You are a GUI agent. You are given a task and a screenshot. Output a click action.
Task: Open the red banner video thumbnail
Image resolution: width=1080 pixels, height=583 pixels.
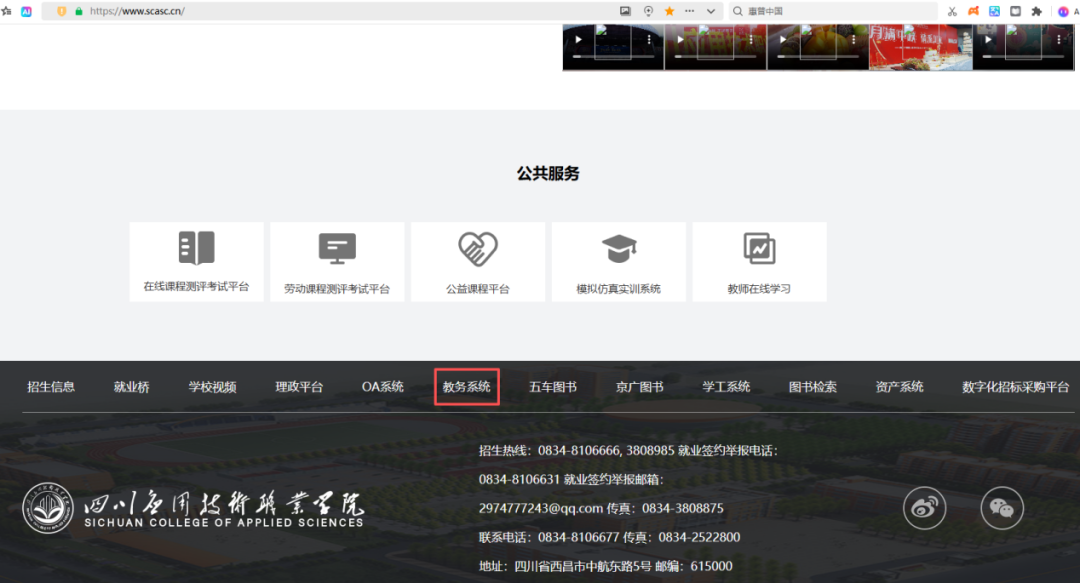pyautogui.click(x=921, y=47)
